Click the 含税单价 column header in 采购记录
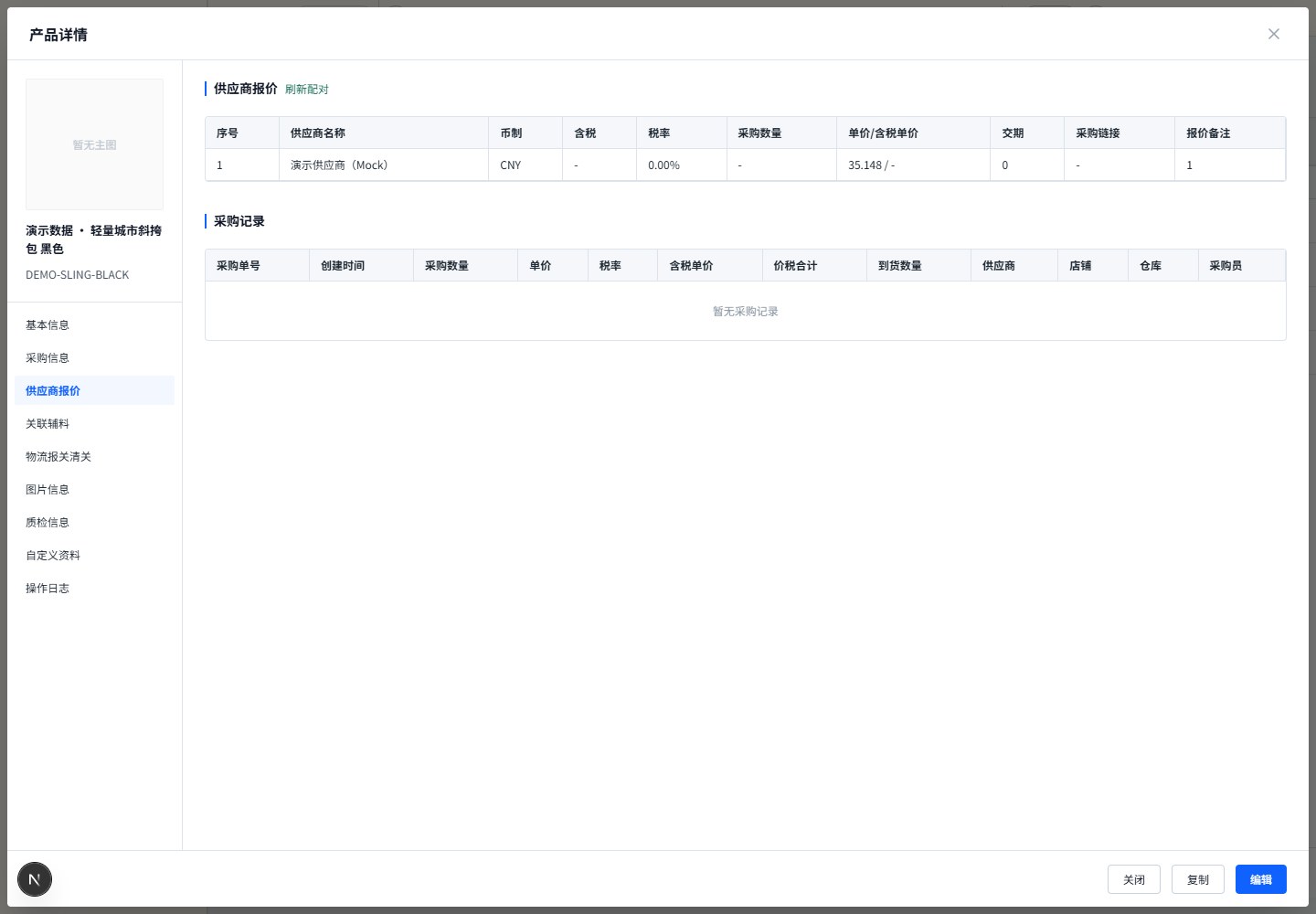Viewport: 1316px width, 914px height. click(x=710, y=266)
